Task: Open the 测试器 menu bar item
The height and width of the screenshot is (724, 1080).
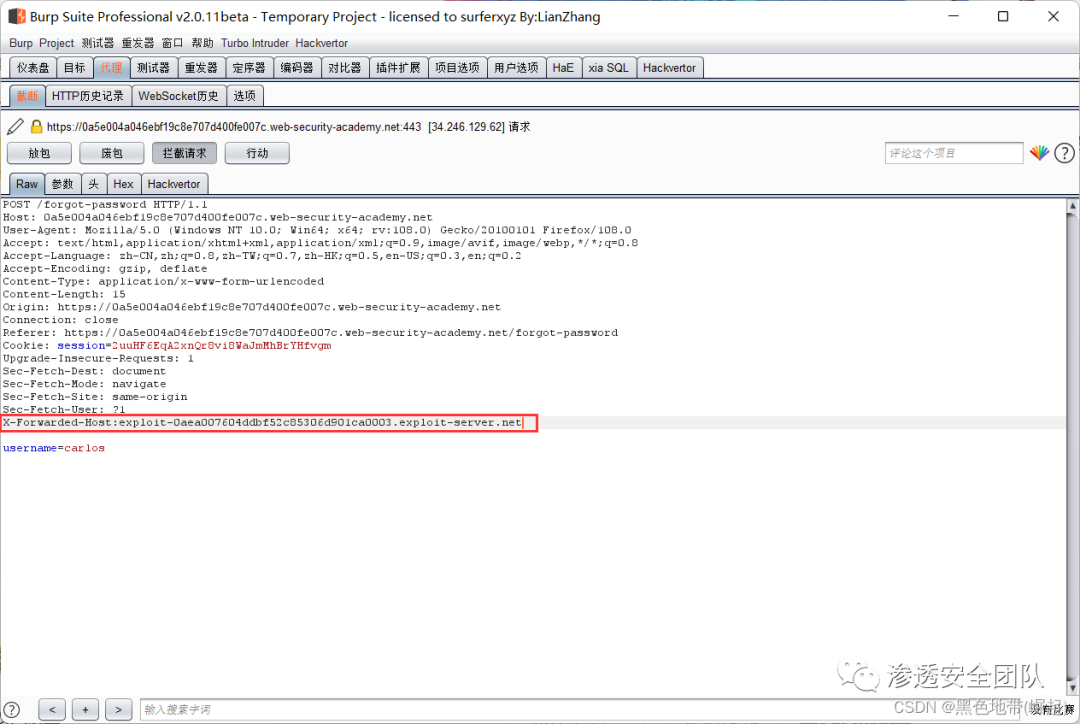Action: [x=98, y=43]
